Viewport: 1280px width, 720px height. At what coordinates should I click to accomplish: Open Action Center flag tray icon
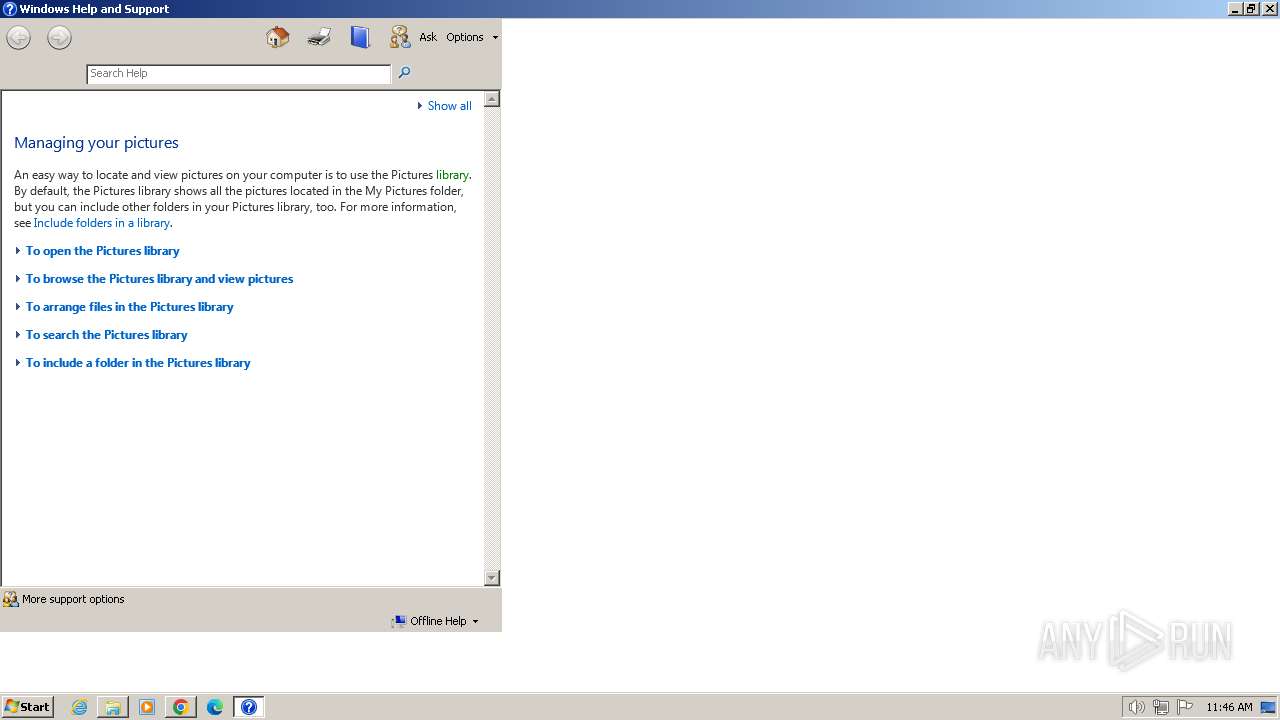pos(1185,707)
